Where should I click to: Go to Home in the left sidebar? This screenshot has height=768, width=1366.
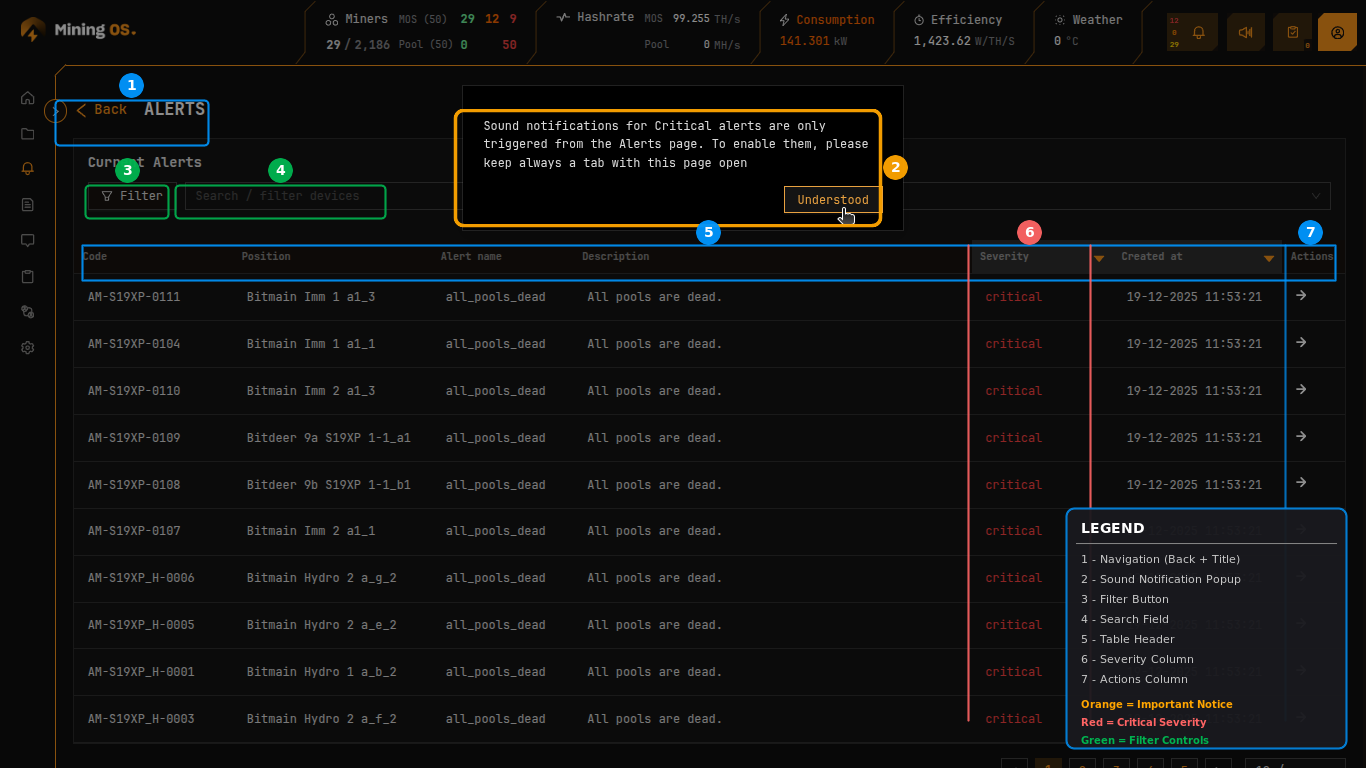28,98
